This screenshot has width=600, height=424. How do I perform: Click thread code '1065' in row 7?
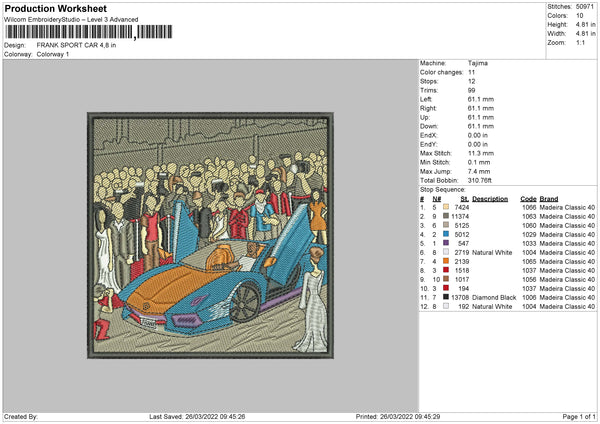529,261
